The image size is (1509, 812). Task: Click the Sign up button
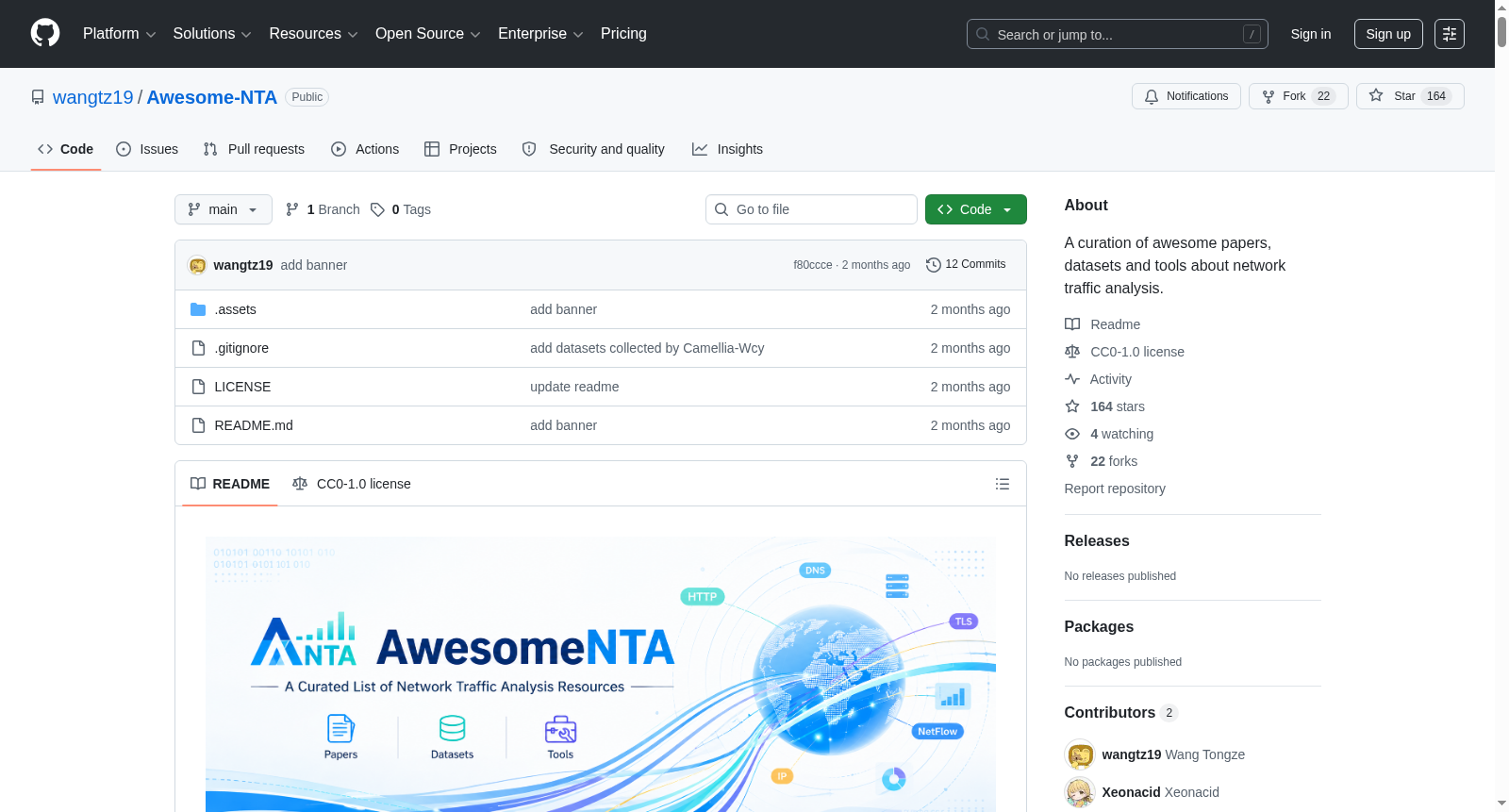coord(1388,34)
